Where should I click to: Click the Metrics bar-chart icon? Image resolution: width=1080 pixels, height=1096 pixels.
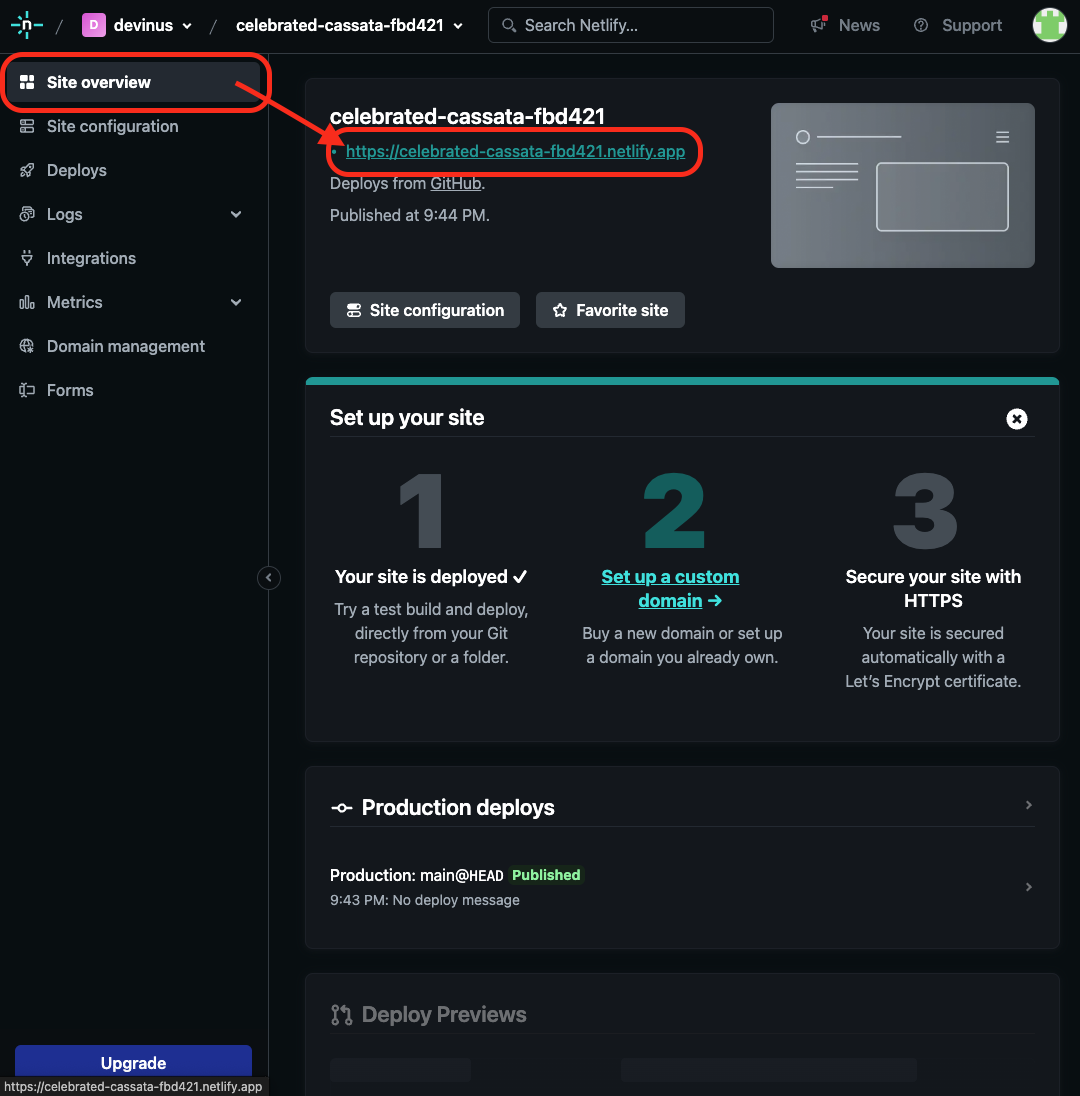click(28, 302)
